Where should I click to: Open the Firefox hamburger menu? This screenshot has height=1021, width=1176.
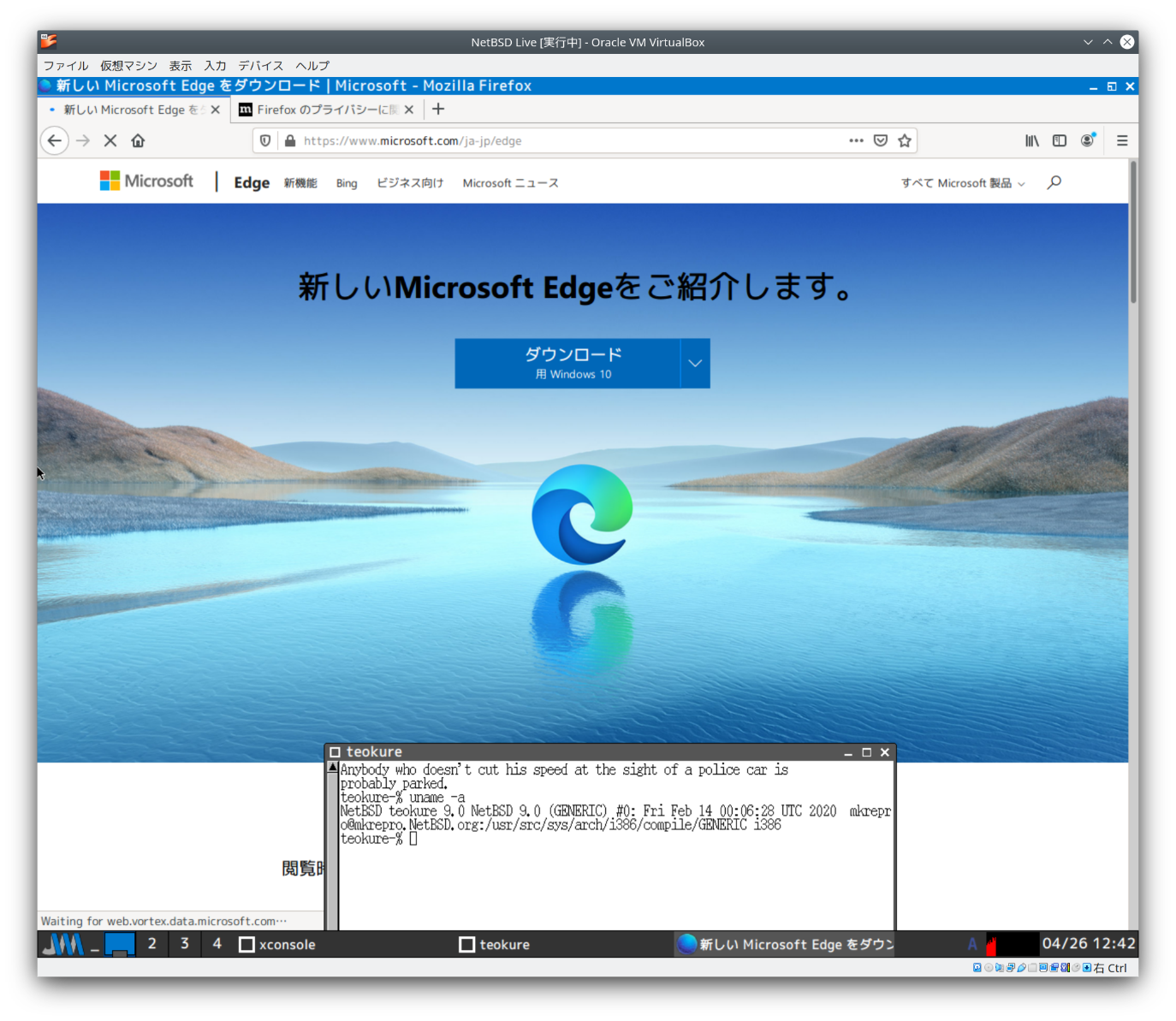tap(1122, 141)
